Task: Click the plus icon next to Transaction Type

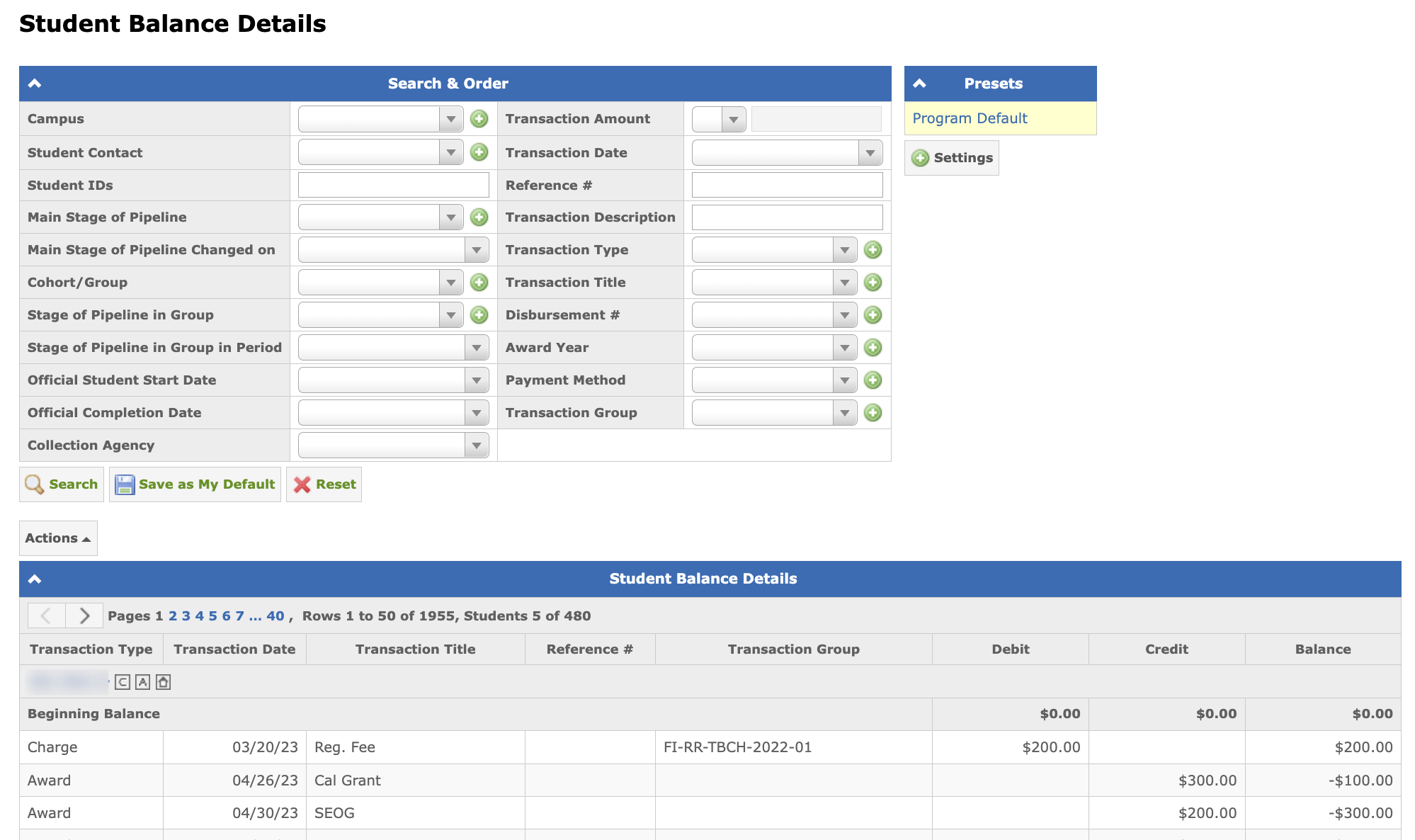Action: point(873,250)
